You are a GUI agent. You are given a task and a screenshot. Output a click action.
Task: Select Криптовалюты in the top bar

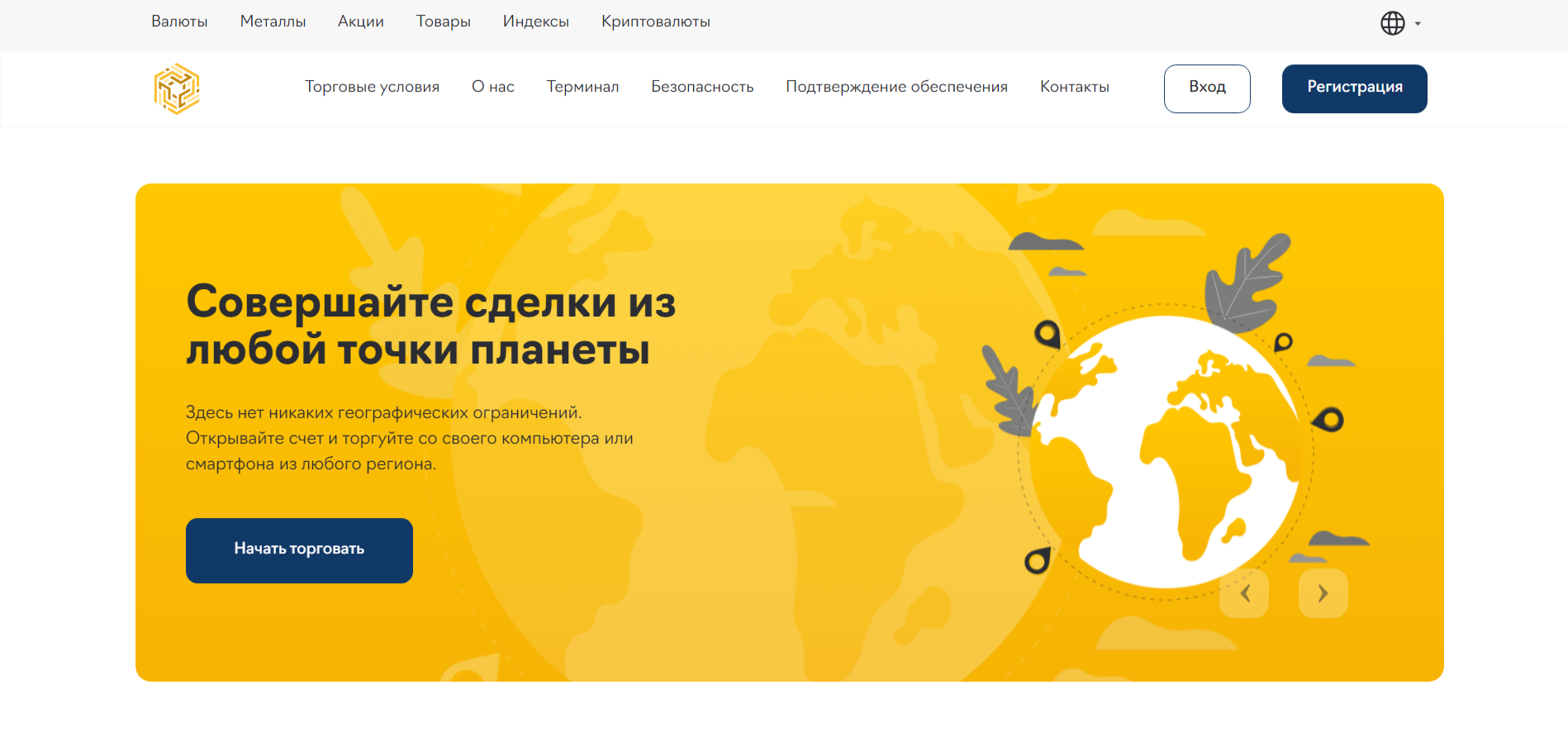tap(655, 21)
